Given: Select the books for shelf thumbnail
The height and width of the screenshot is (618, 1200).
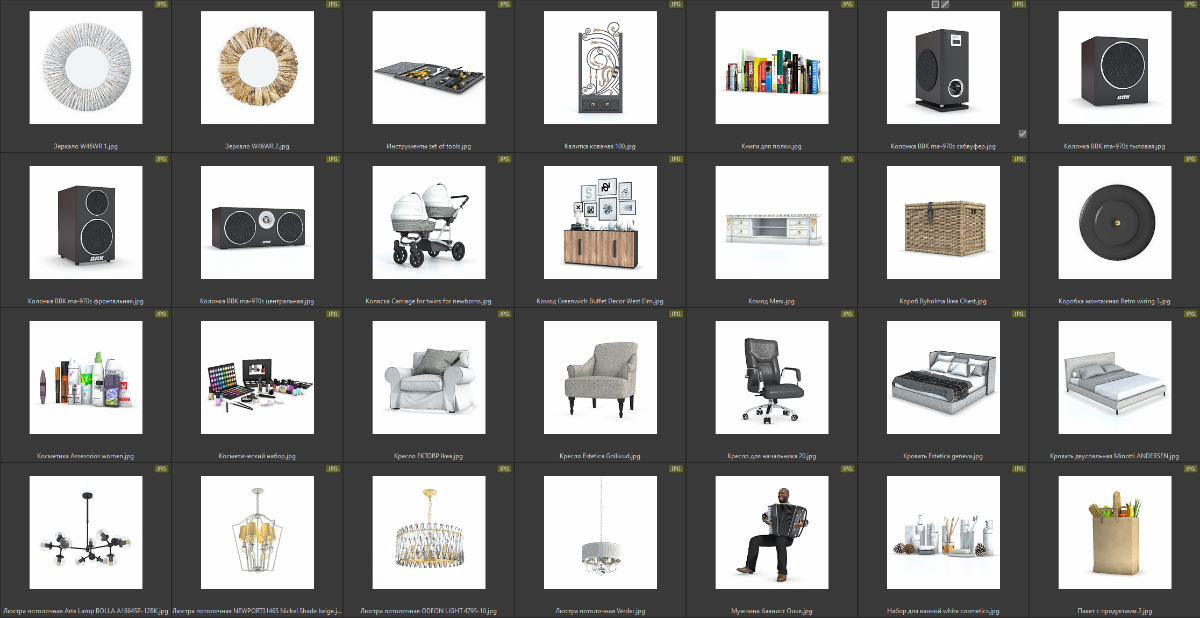Looking at the screenshot, I should click(771, 67).
